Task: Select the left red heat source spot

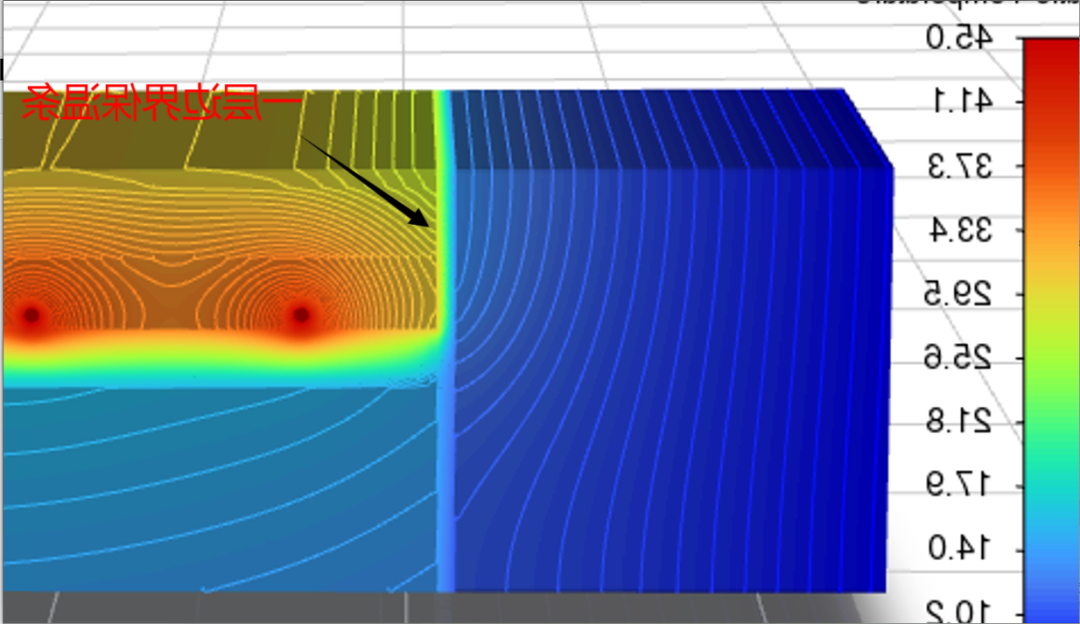Action: 31,315
